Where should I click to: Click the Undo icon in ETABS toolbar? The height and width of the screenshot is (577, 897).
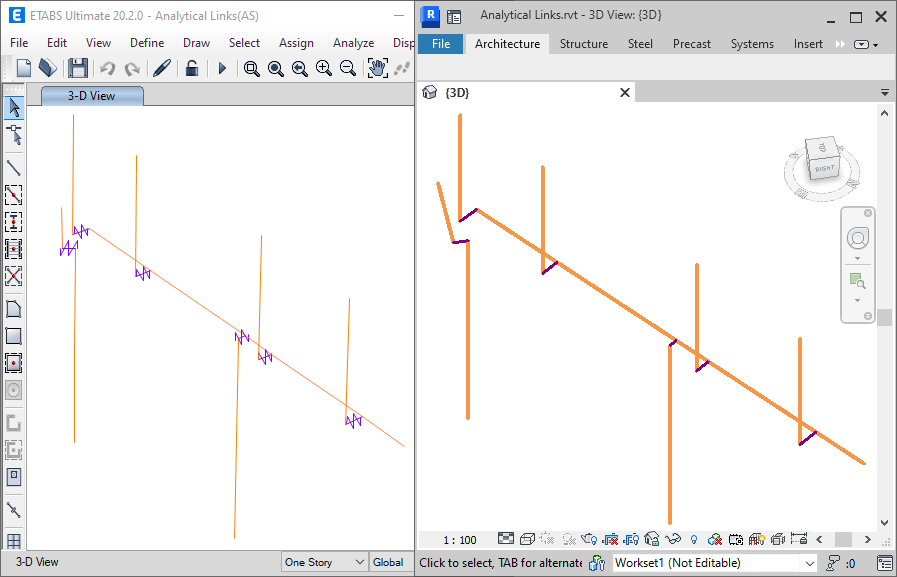108,68
